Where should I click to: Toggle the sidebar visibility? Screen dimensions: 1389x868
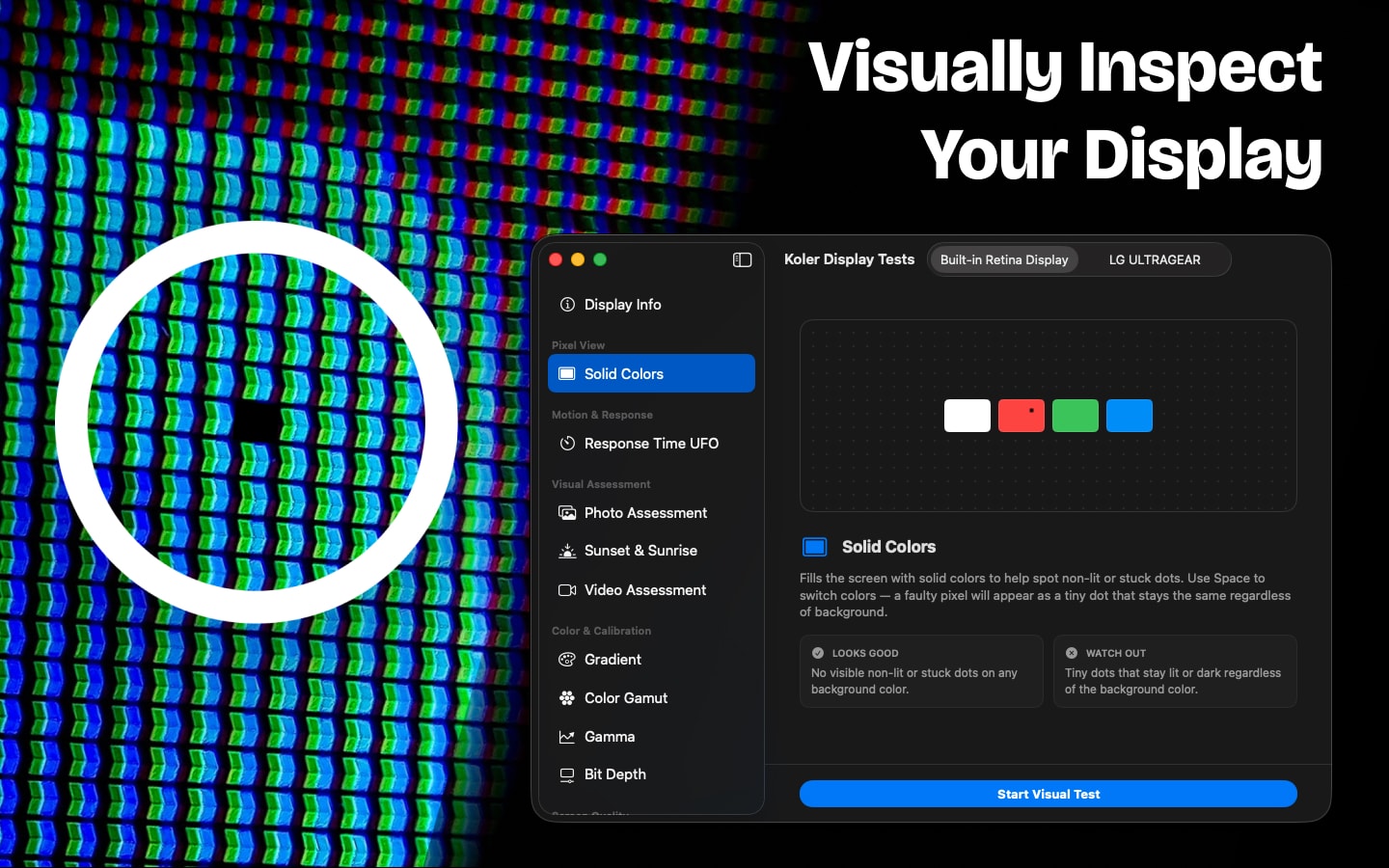742,259
